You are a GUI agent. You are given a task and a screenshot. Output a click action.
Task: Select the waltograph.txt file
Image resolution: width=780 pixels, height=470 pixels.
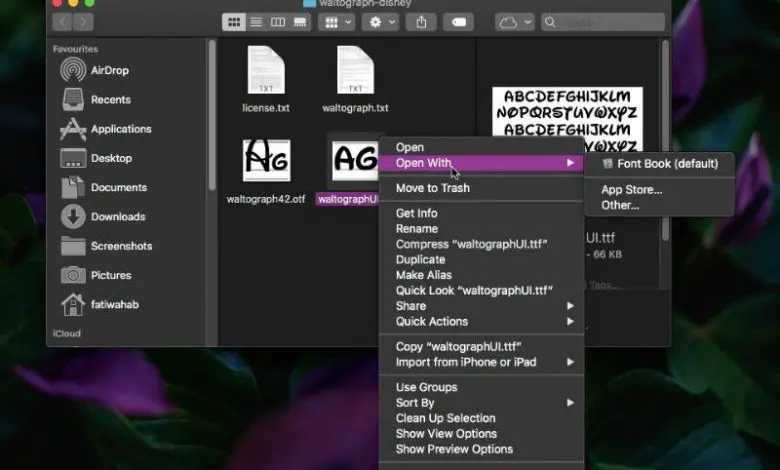355,79
